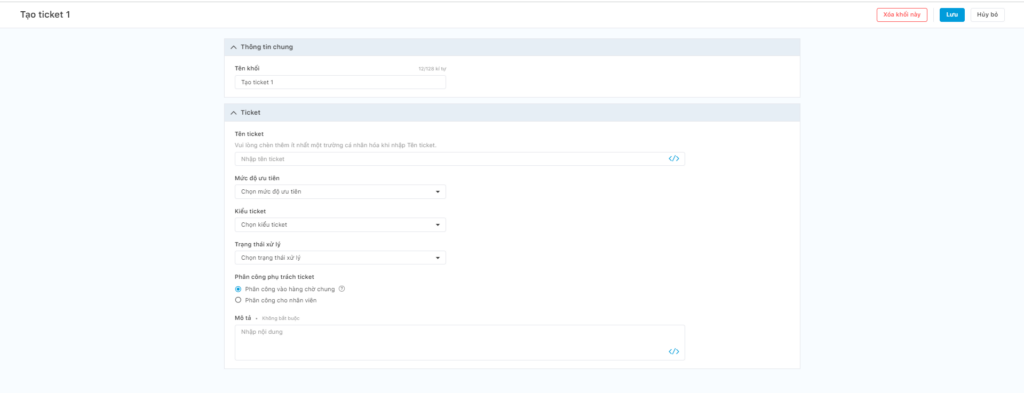The height and width of the screenshot is (393, 1024).
Task: Click the Xóa khối này button
Action: 902,14
